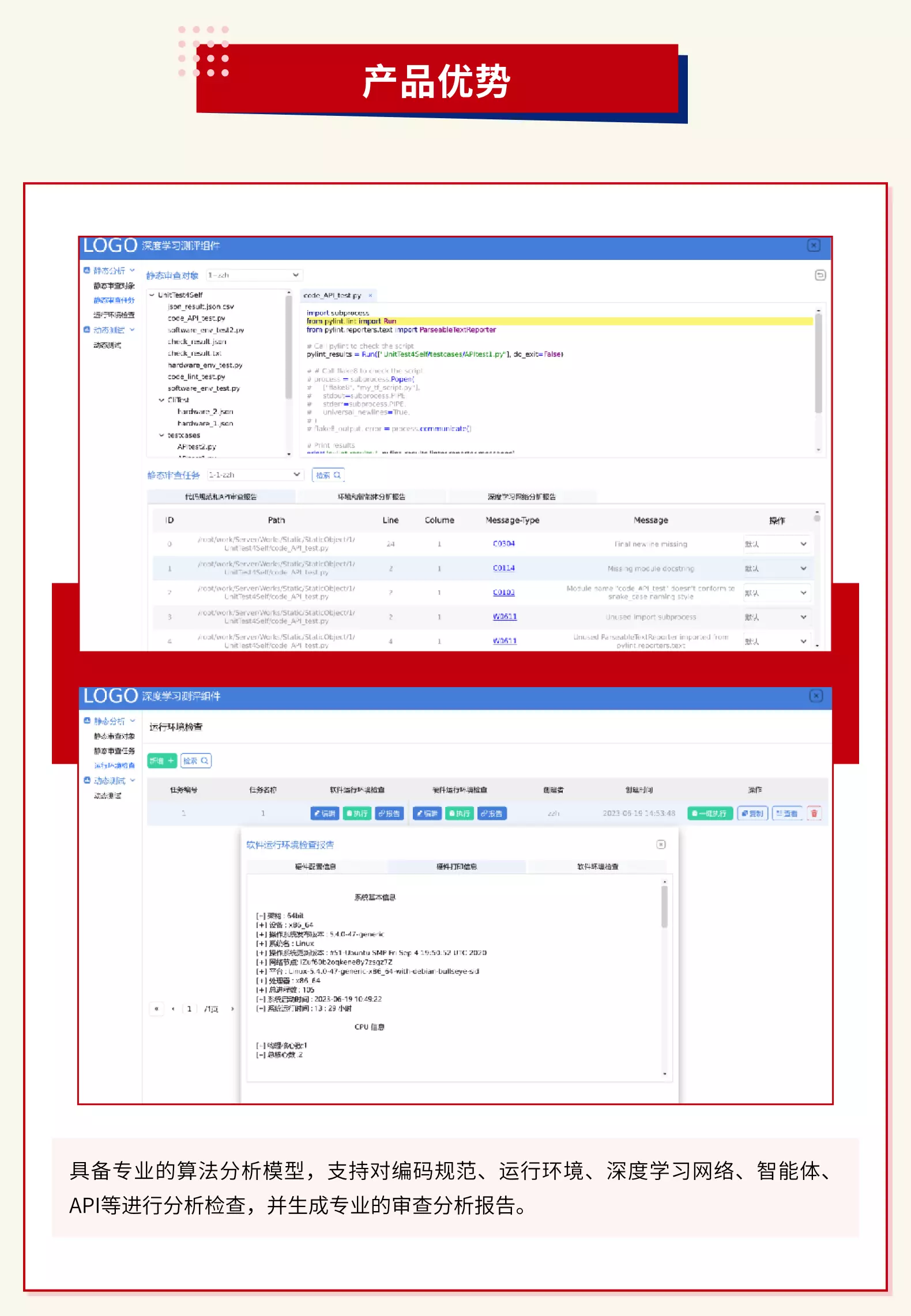
Task: Delete task row with the trash icon
Action: (814, 813)
